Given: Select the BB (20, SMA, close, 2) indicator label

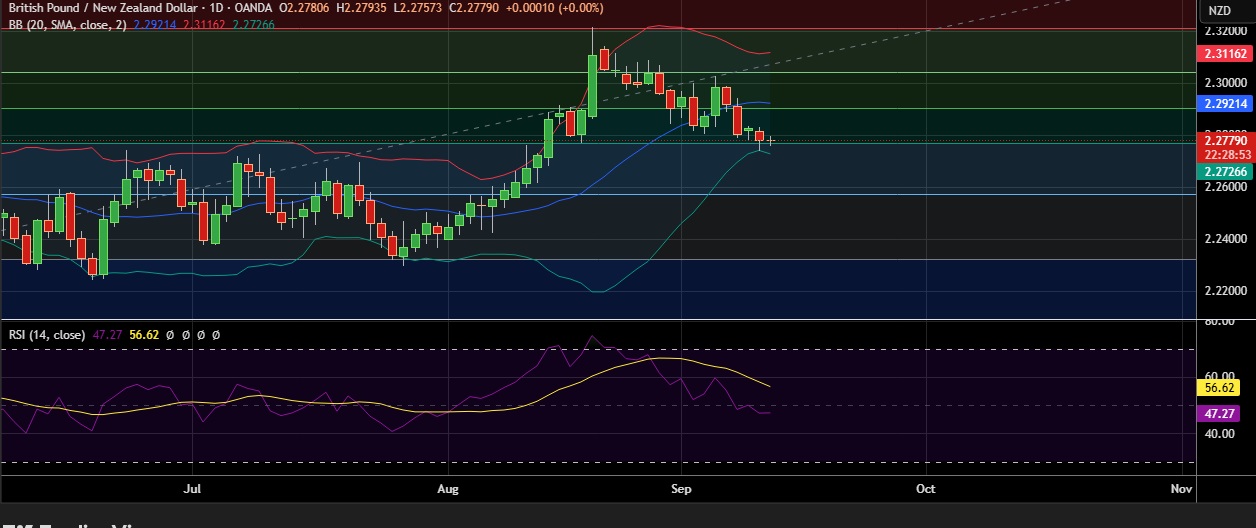Looking at the screenshot, I should (x=64, y=25).
